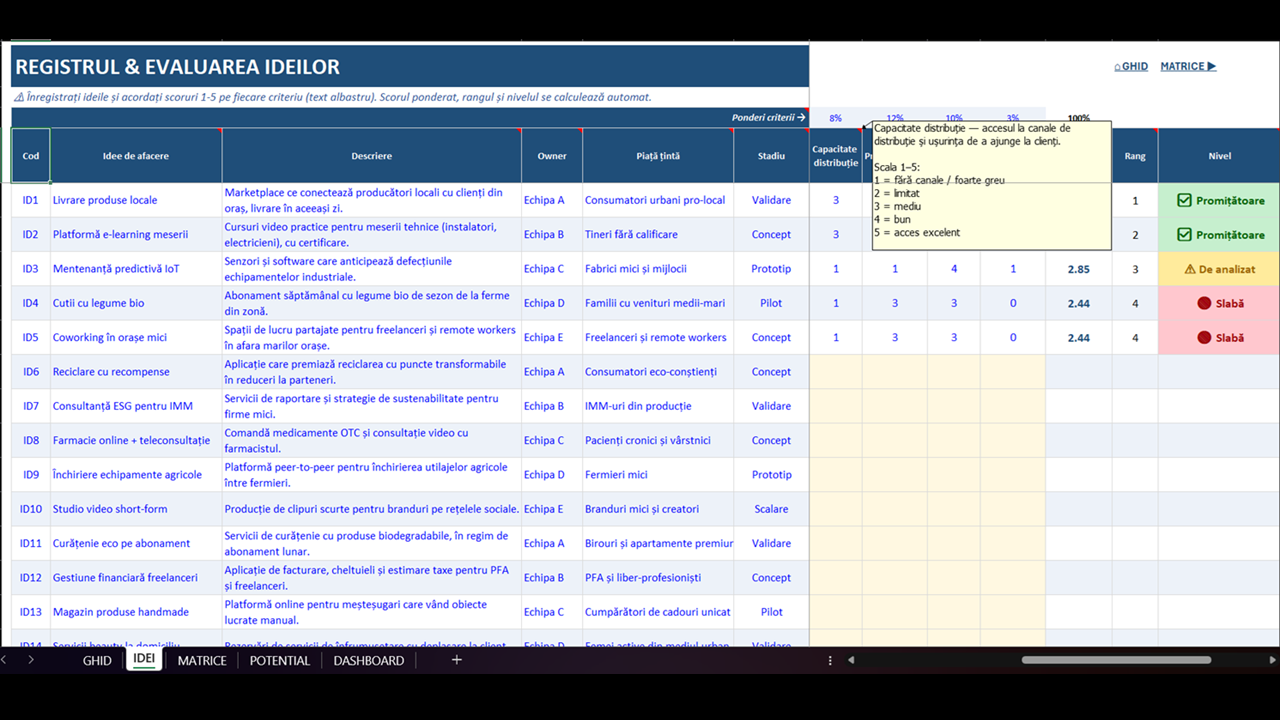Select the Familii cu venituri medii-mari cell
This screenshot has height=720, width=1280.
[658, 303]
